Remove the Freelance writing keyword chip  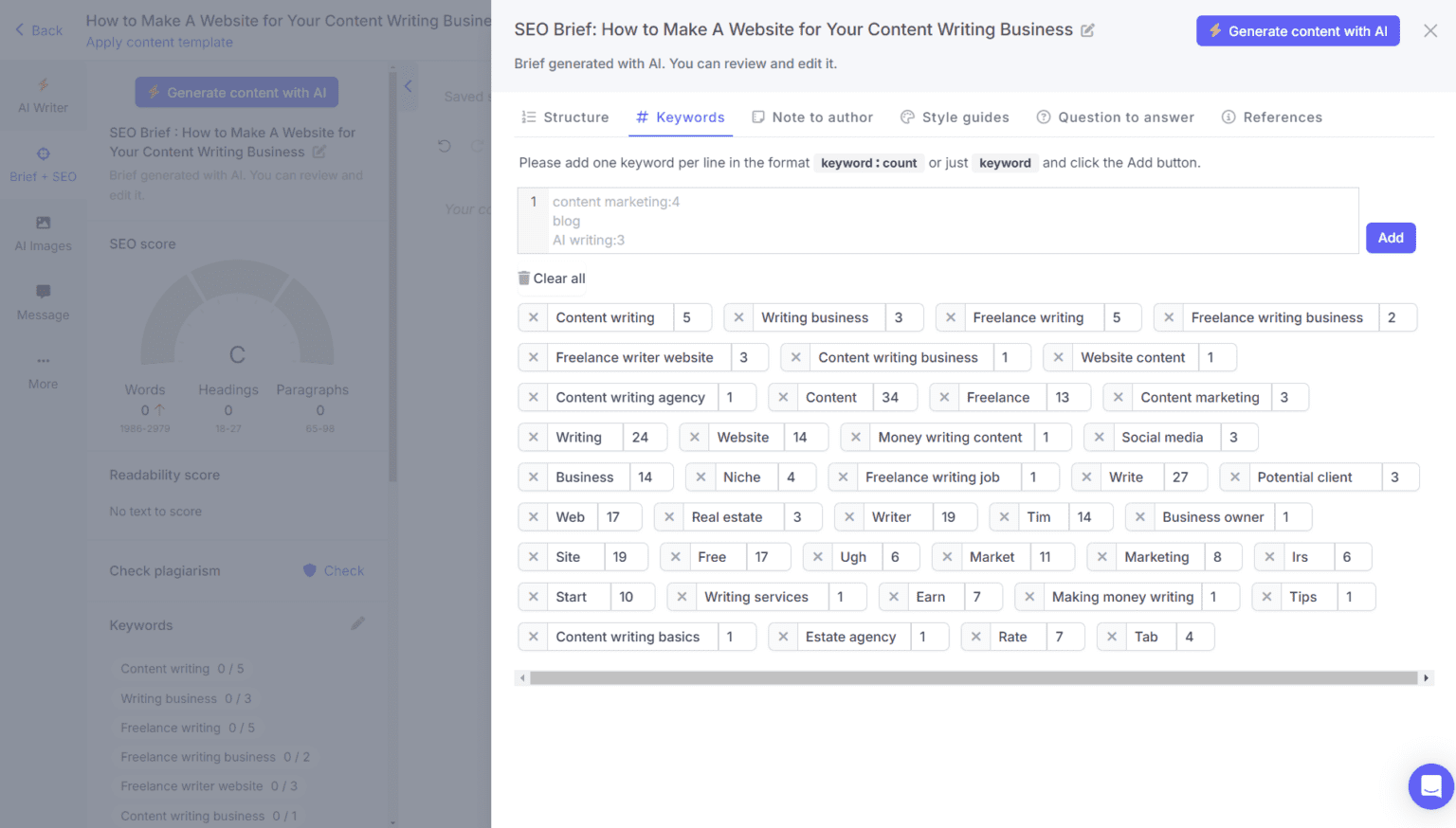pos(951,317)
